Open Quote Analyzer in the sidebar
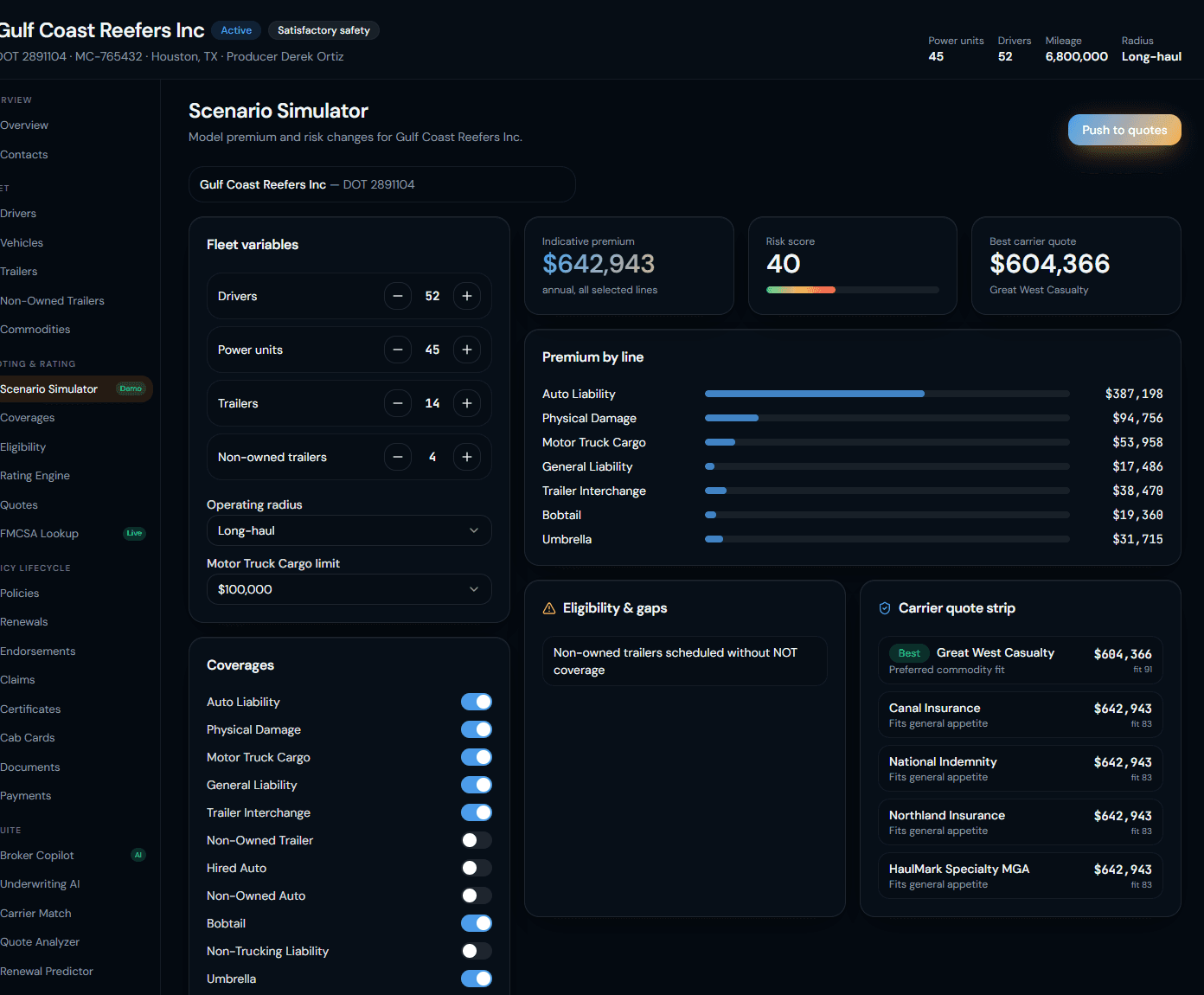Screen dimensions: 1204x995 click(x=40, y=942)
